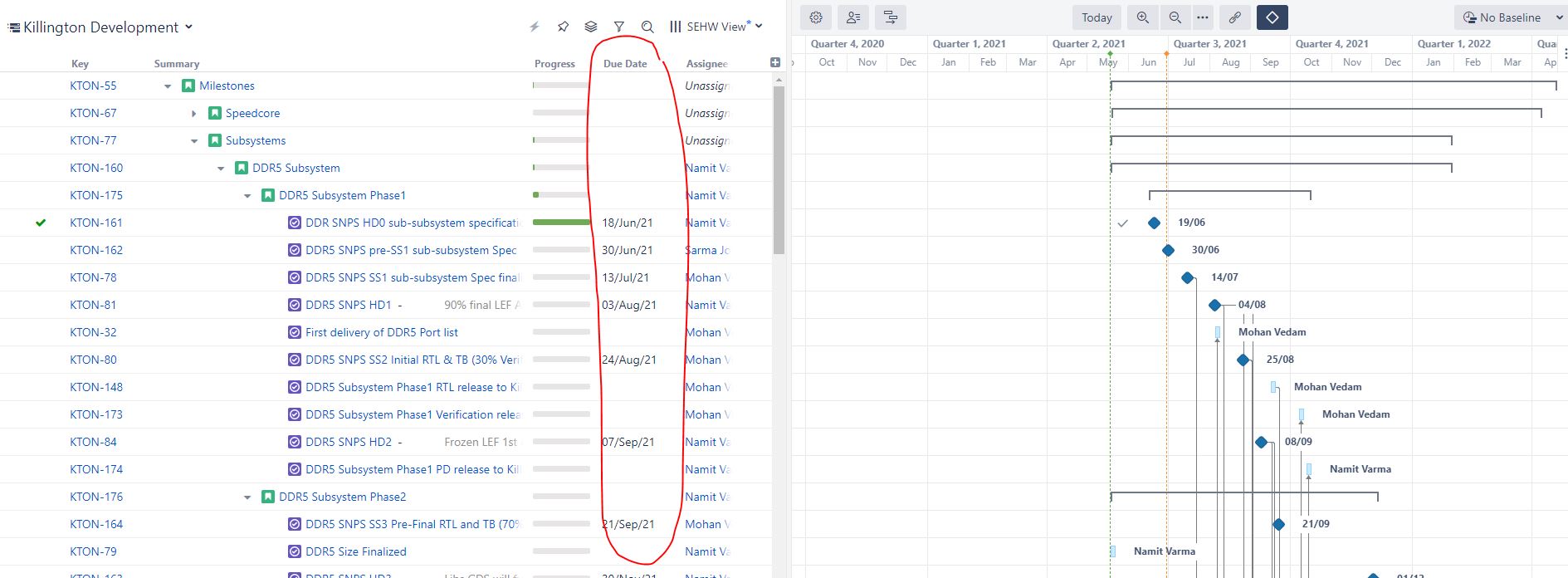Image resolution: width=1568 pixels, height=578 pixels.
Task: Click the dependency link icon
Action: (x=1235, y=17)
